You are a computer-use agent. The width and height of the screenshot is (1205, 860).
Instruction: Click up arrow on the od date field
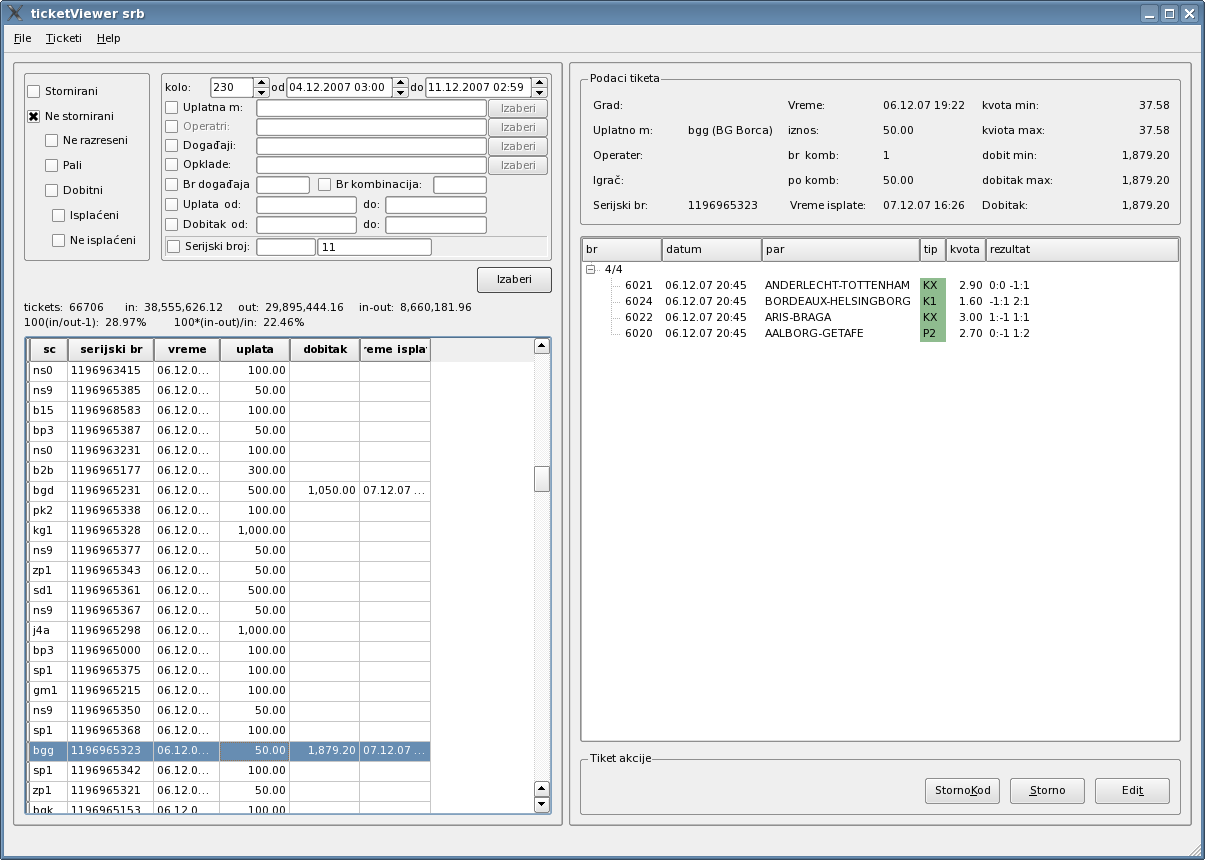pos(400,82)
